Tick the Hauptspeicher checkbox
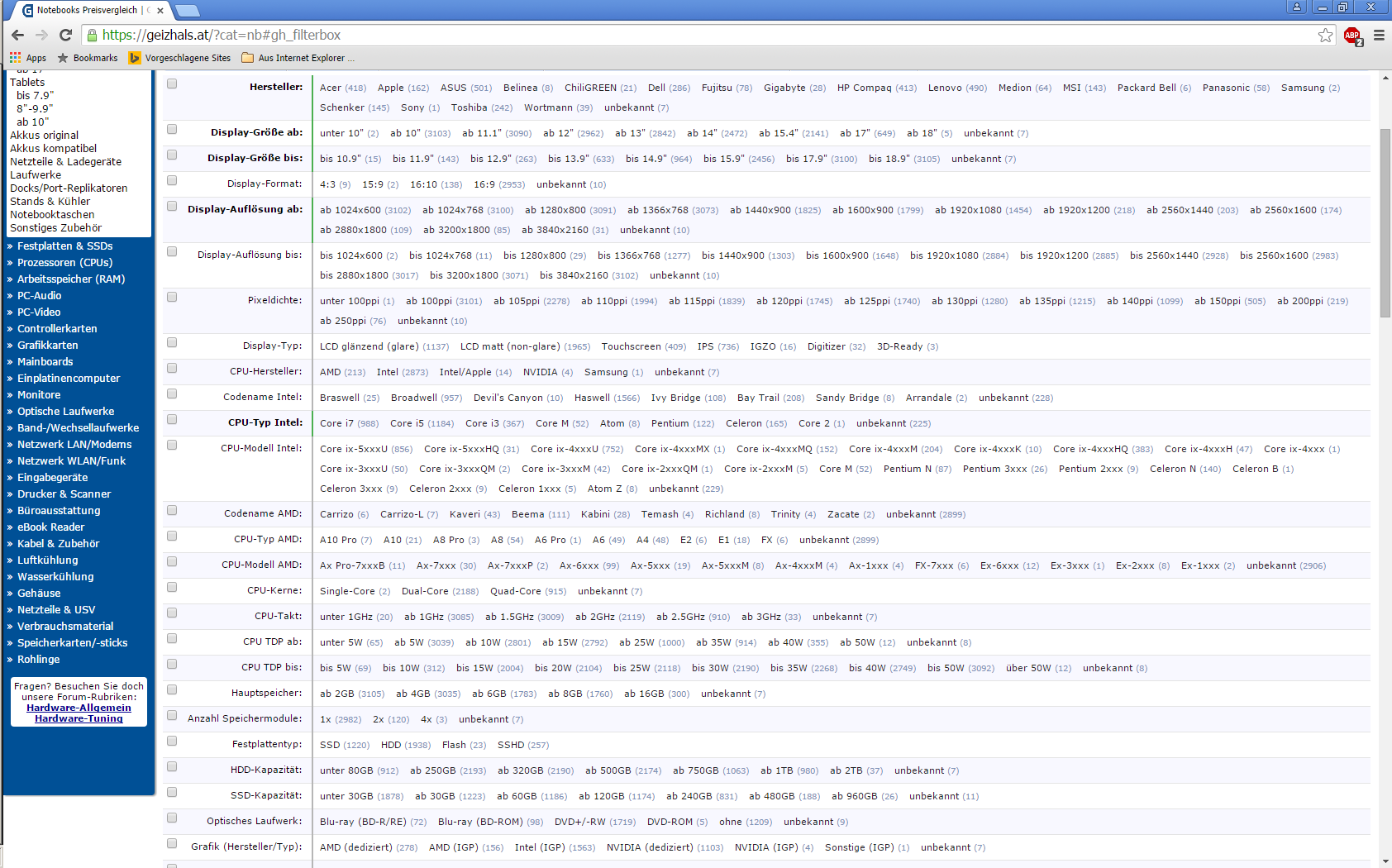 tap(172, 689)
